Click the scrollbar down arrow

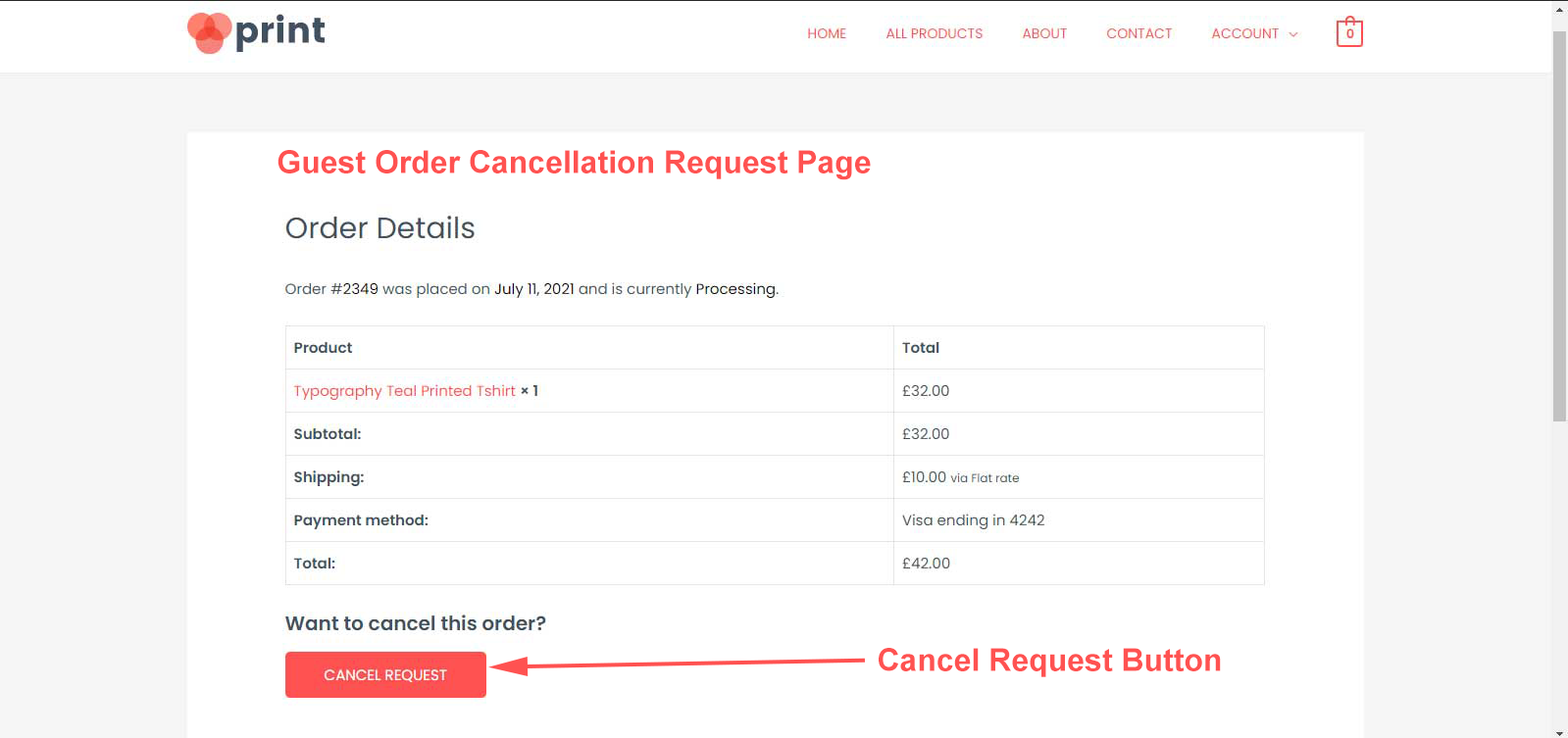tap(1559, 731)
